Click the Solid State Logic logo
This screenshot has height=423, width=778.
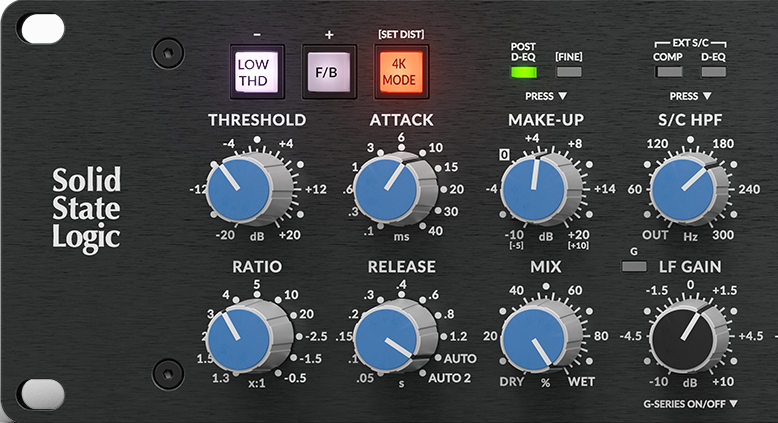pos(87,209)
